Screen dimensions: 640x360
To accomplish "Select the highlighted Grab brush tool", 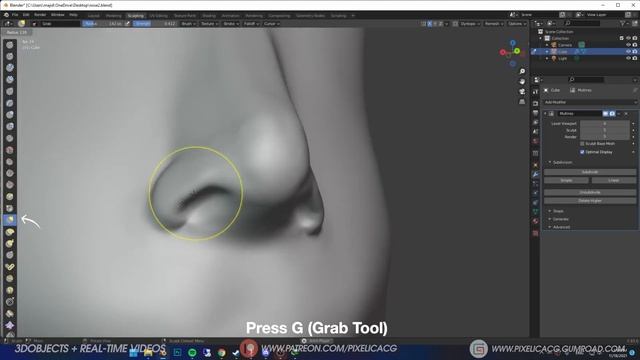I will click(x=10, y=220).
